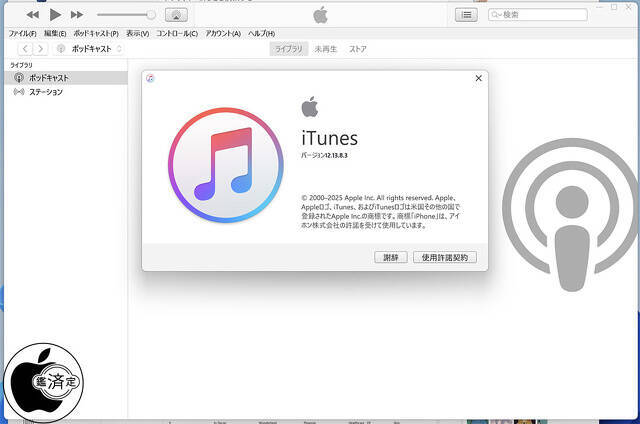Expand the ポッドキャスト media type dropdown

[x=96, y=48]
